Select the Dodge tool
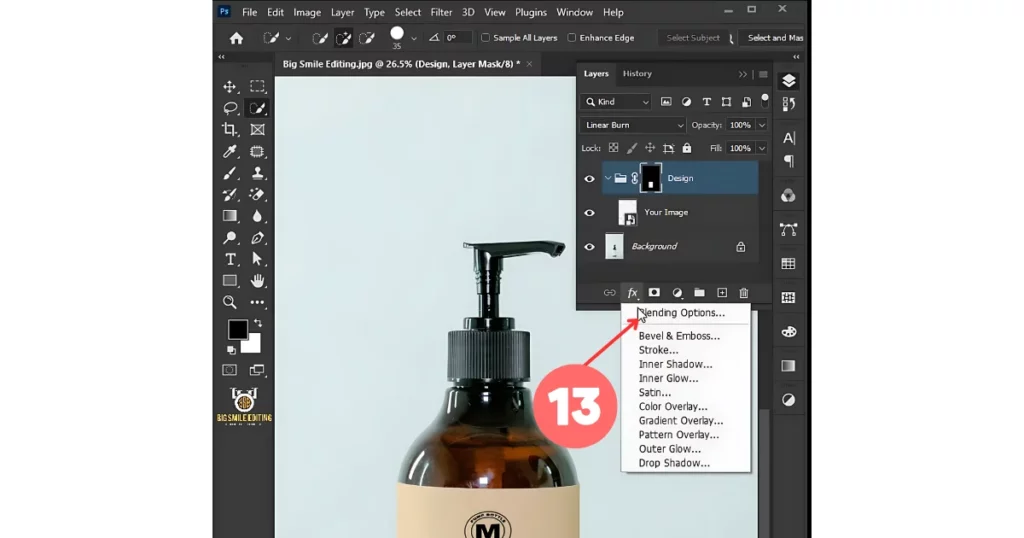The image size is (1024, 538). [x=230, y=238]
